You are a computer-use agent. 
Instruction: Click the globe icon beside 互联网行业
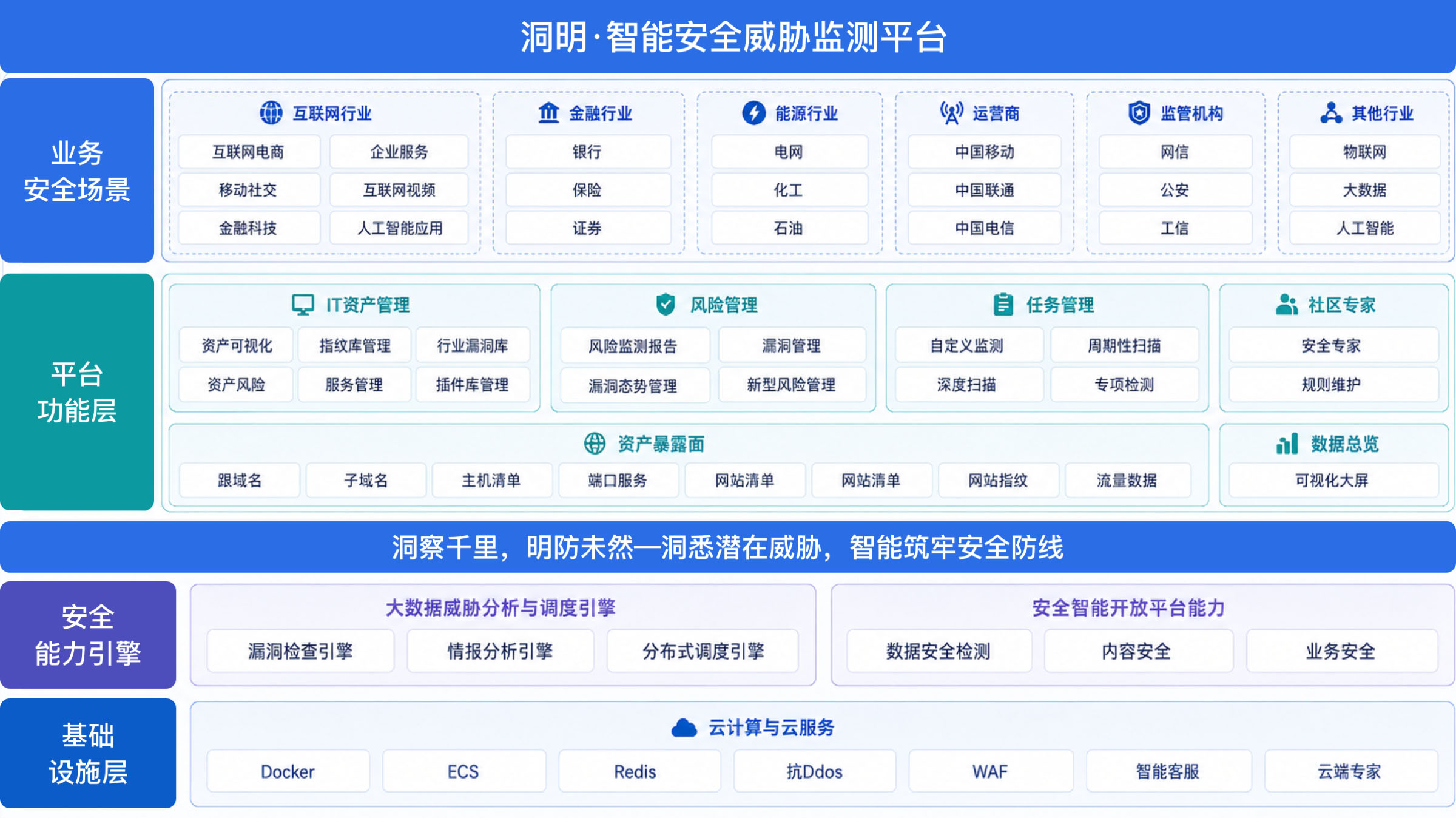click(271, 113)
